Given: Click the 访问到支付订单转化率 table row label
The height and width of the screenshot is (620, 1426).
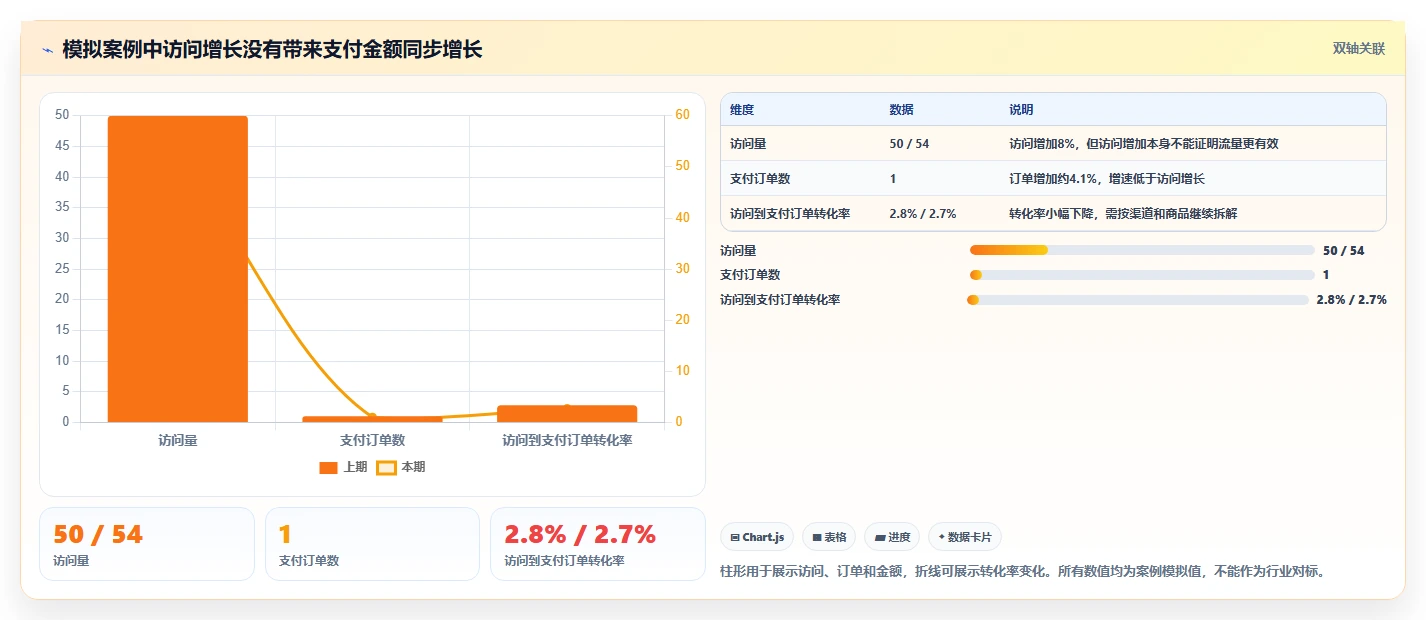Looking at the screenshot, I should [x=790, y=214].
